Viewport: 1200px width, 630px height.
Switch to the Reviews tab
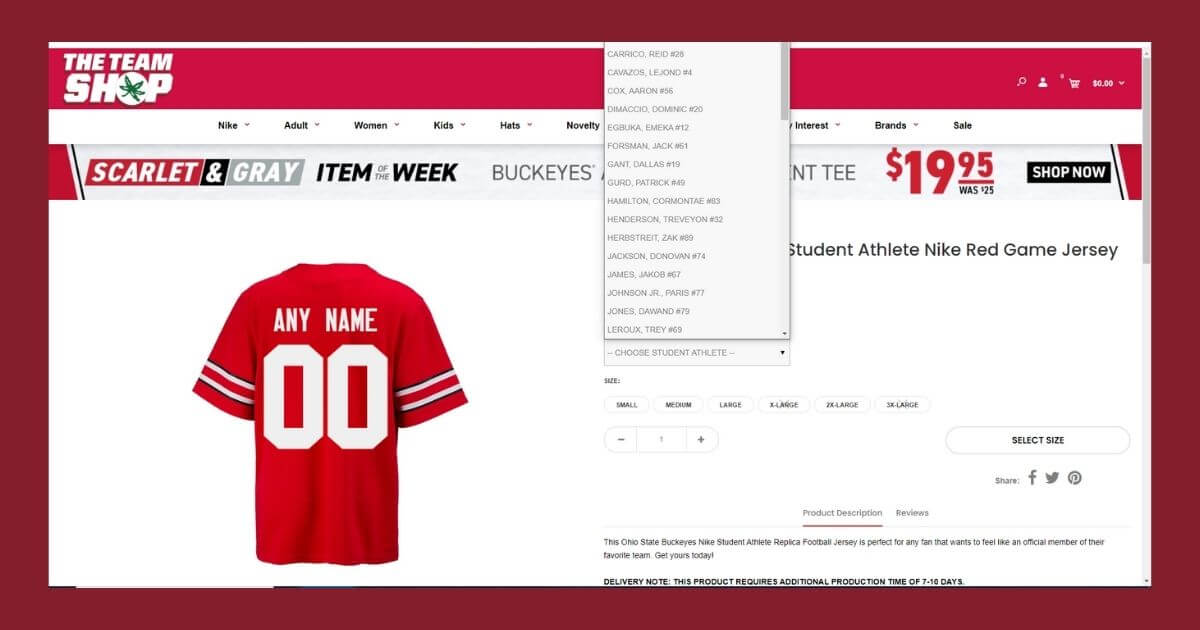pyautogui.click(x=912, y=513)
